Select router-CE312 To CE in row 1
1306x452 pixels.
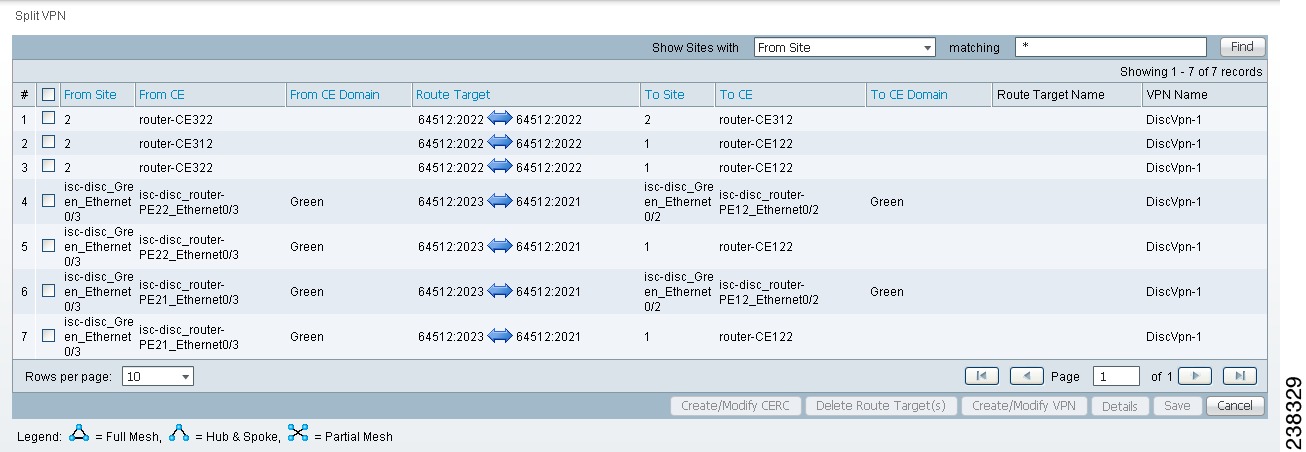pos(755,119)
